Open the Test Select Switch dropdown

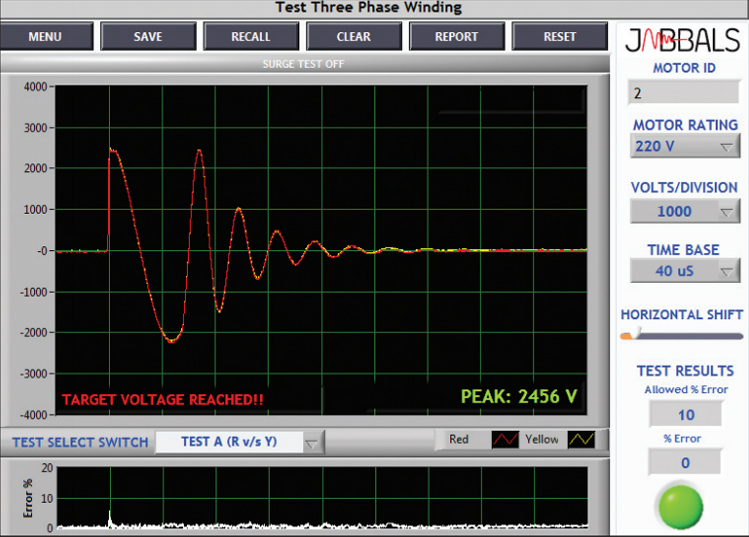tap(240, 442)
